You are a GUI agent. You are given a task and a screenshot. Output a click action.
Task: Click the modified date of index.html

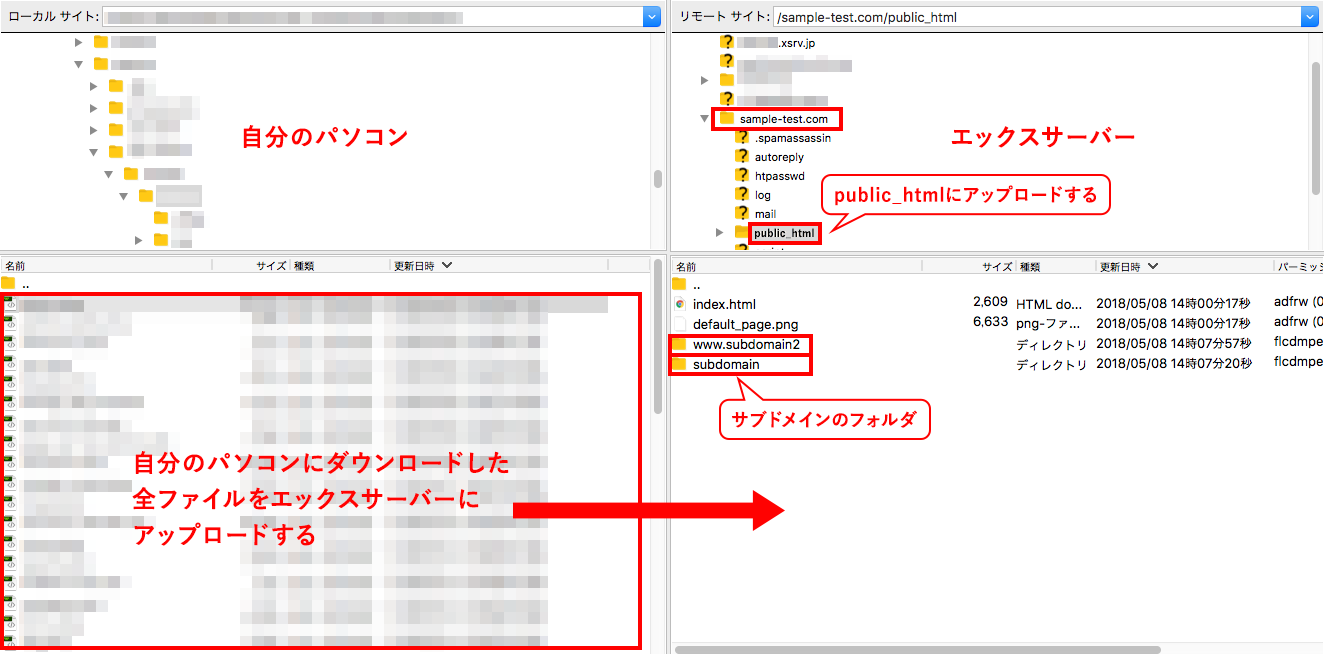(x=1174, y=304)
